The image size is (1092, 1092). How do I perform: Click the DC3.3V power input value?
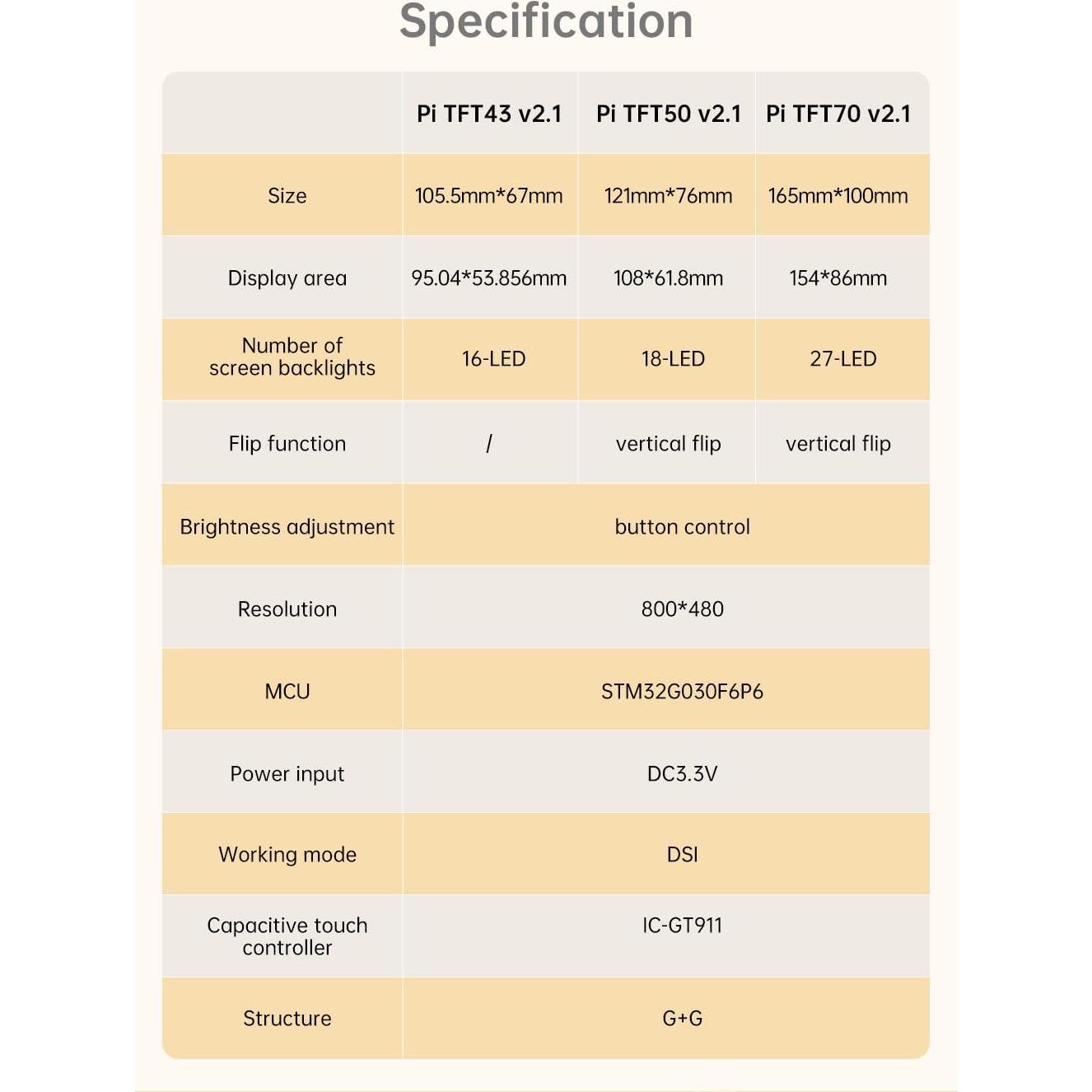(x=682, y=774)
